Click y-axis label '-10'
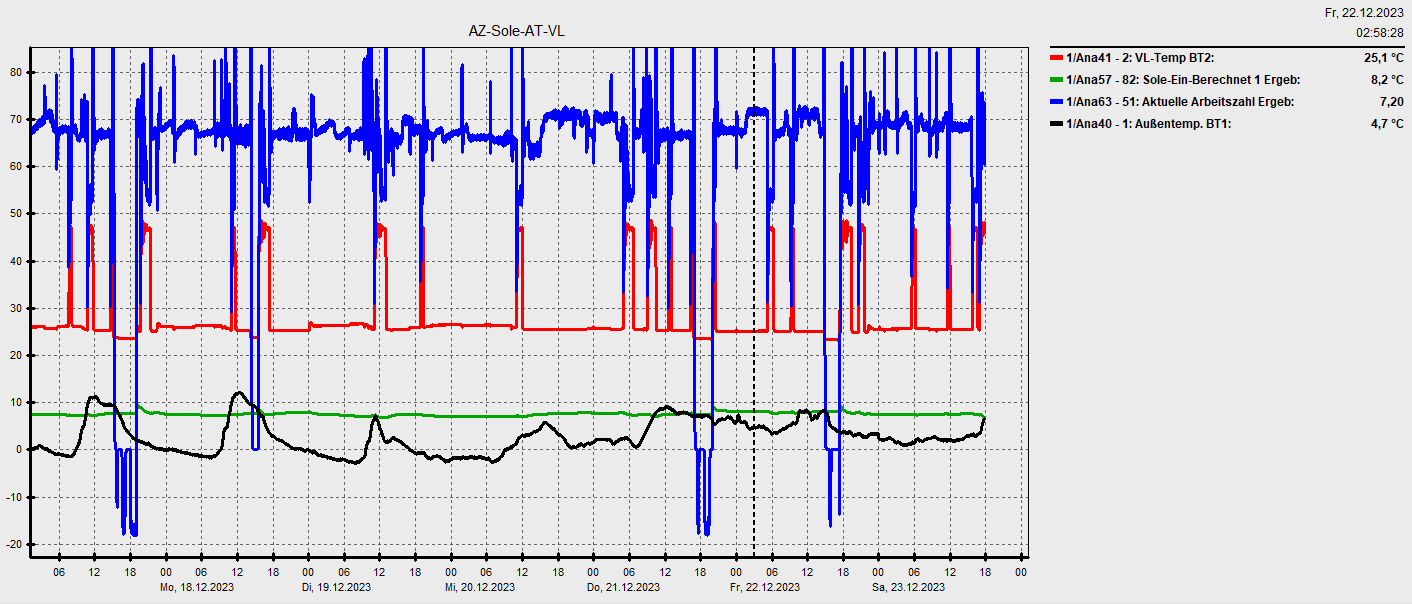Viewport: 1412px width, 604px height. click(14, 497)
